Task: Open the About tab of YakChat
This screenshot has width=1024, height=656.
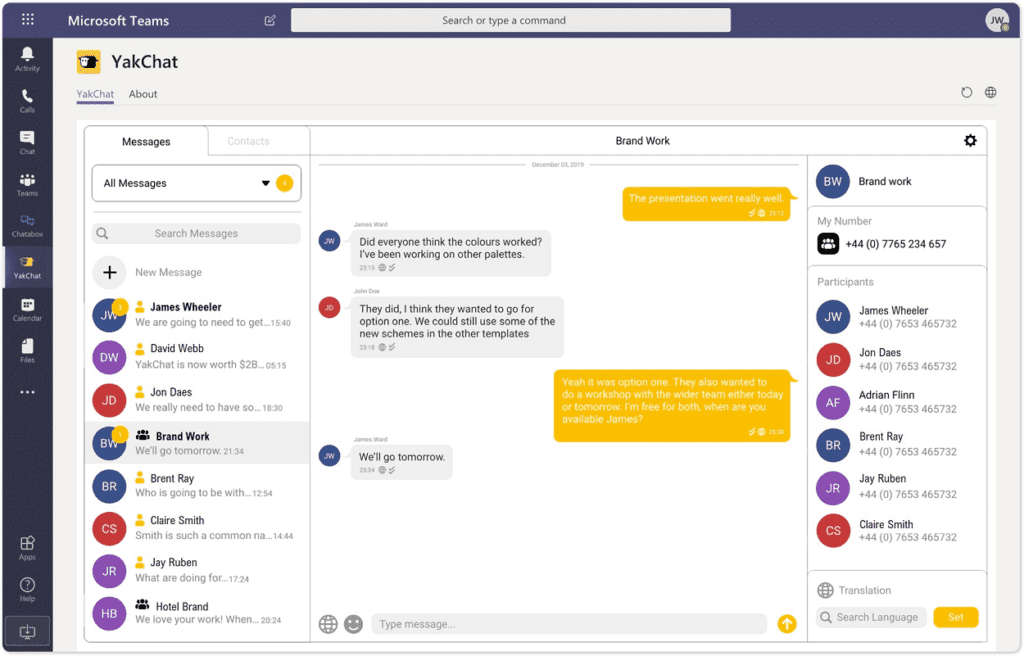Action: click(x=143, y=93)
